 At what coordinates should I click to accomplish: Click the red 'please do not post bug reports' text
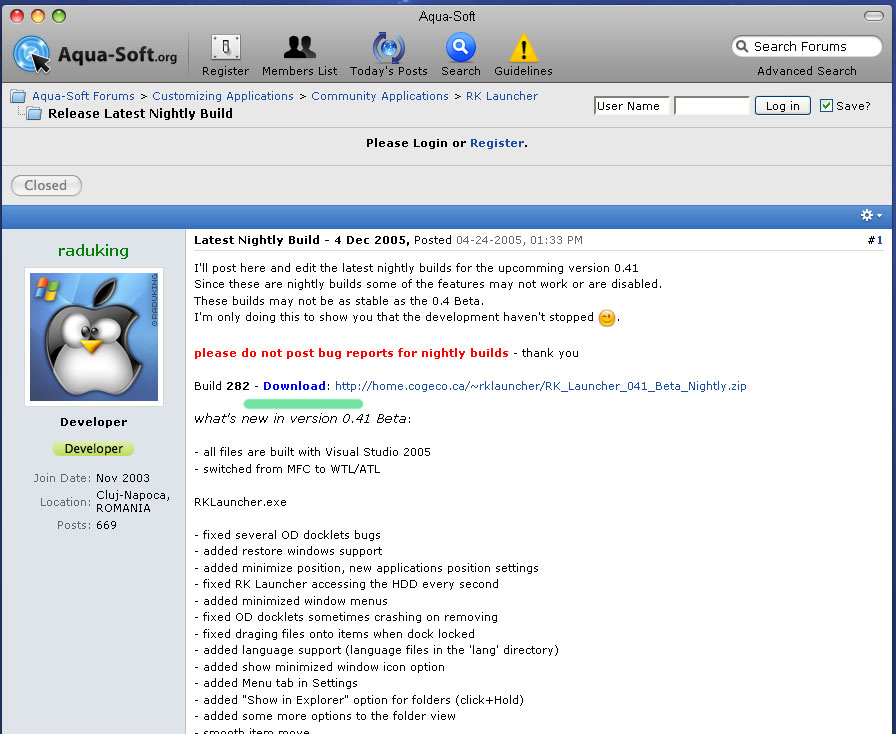(351, 353)
